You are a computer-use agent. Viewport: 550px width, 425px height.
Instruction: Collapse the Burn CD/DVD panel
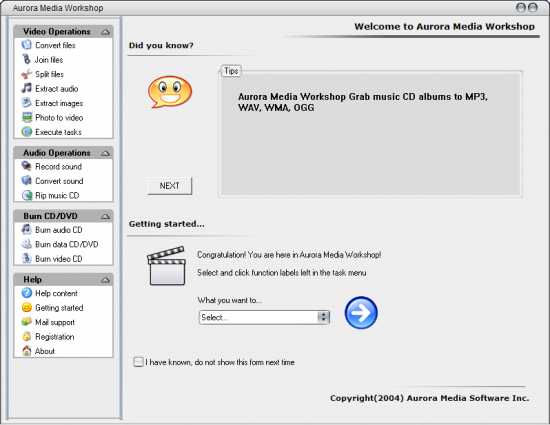pyautogui.click(x=105, y=217)
